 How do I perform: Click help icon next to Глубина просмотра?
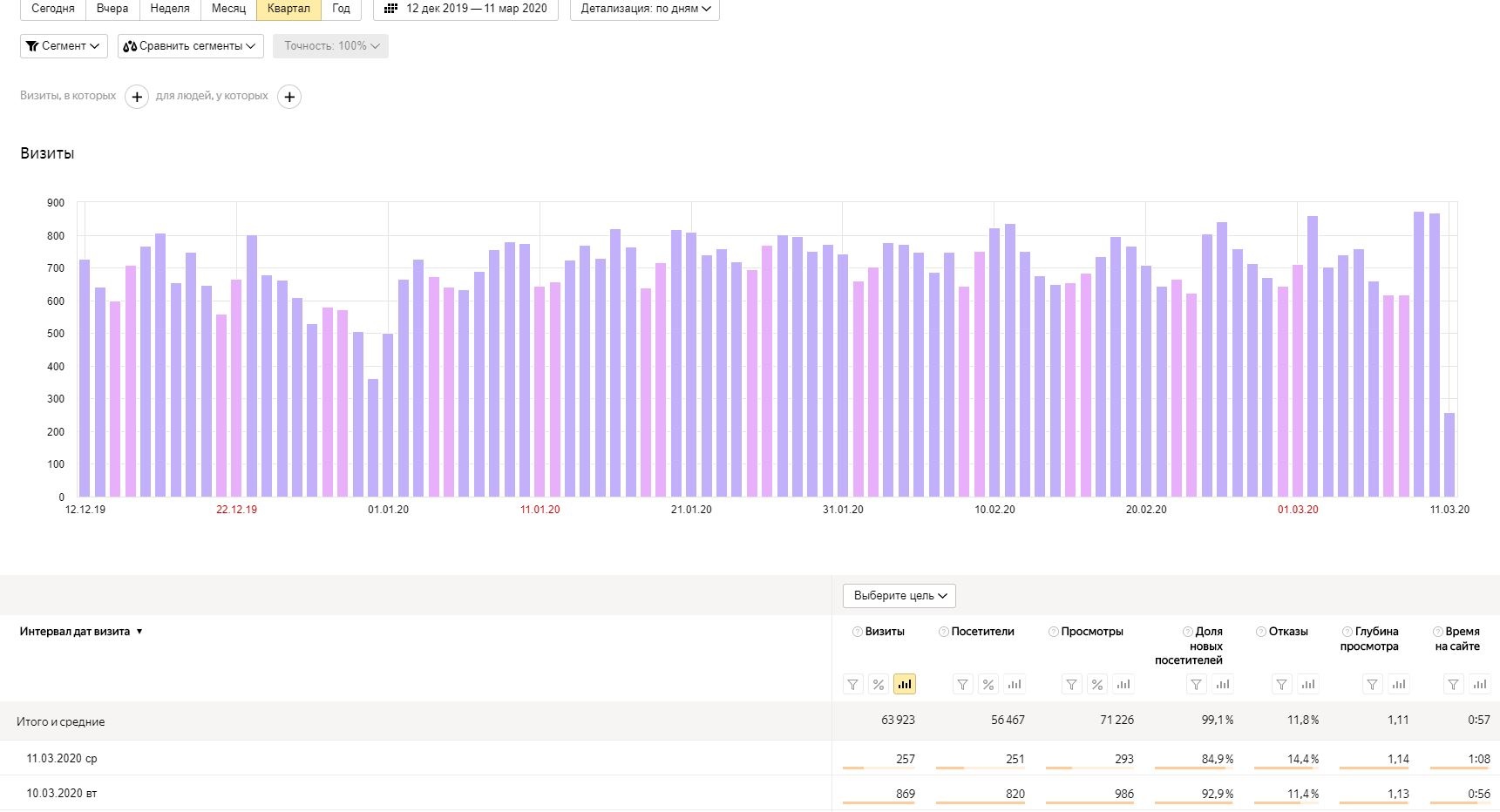(1347, 632)
